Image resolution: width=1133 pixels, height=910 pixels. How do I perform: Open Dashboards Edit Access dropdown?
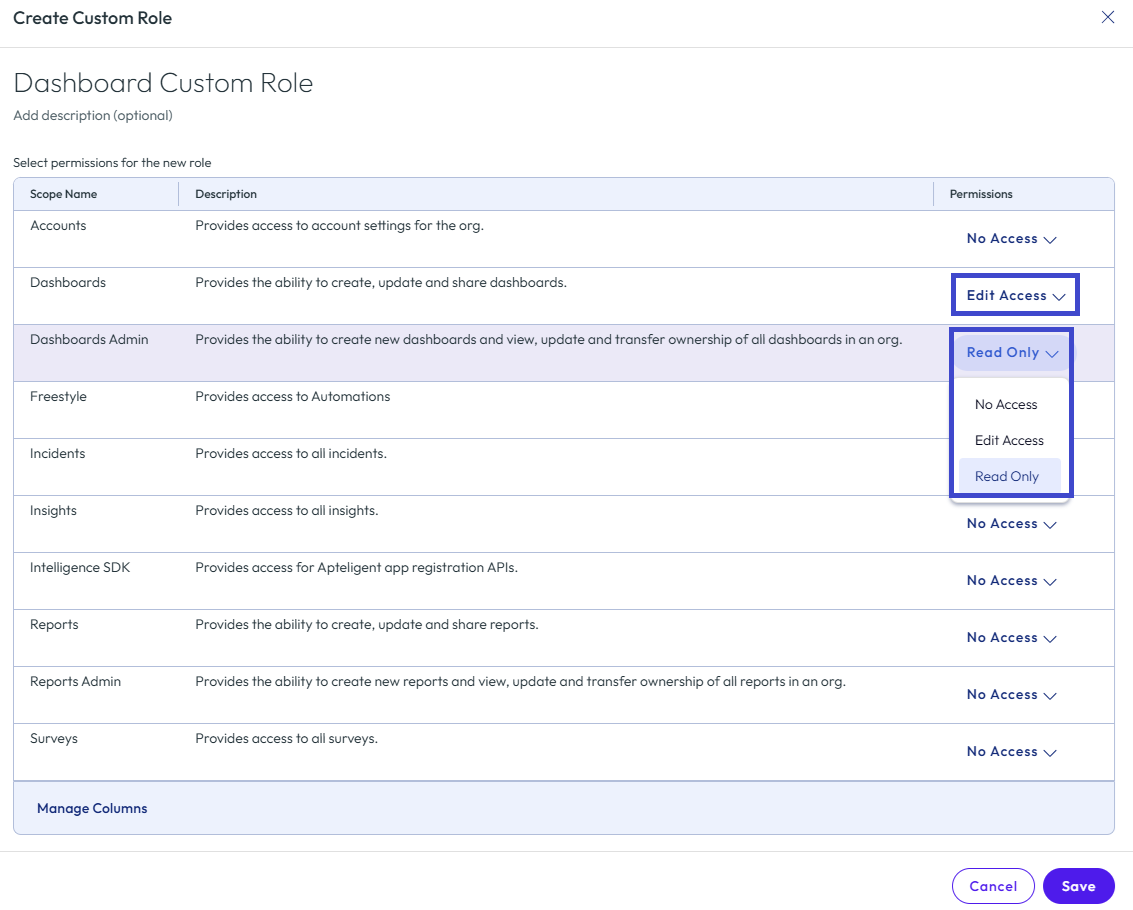(x=1015, y=296)
